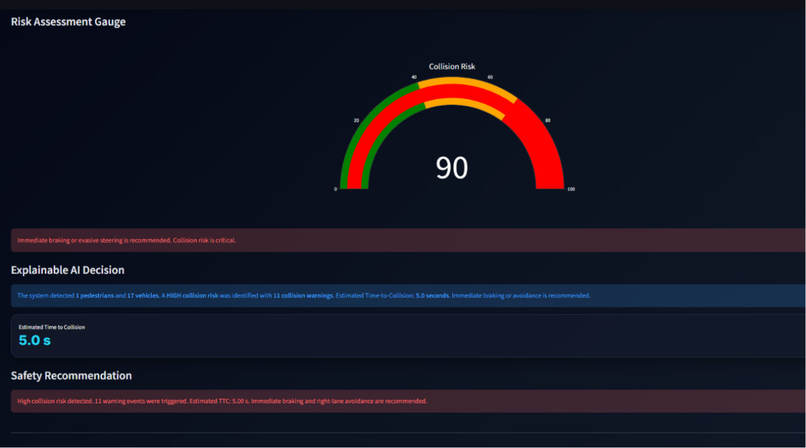Click the 'The system detected 1 pedestrians' info box
This screenshot has height=448, width=806.
click(408, 295)
